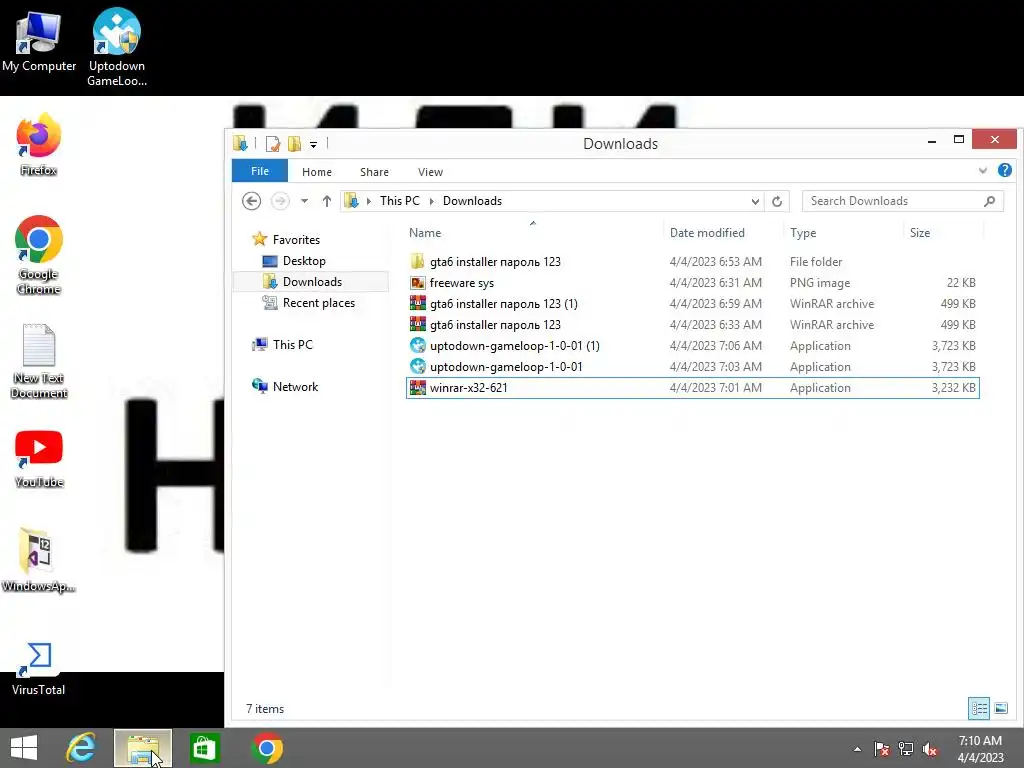
Task: Select gta6 installer пароль 123 folder
Action: click(x=692, y=262)
